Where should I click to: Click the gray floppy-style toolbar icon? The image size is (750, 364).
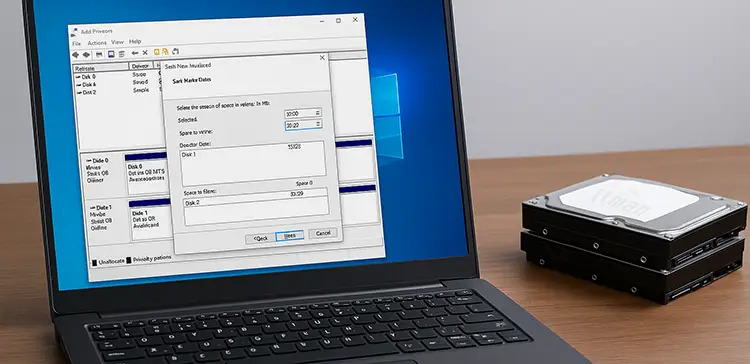(99, 55)
